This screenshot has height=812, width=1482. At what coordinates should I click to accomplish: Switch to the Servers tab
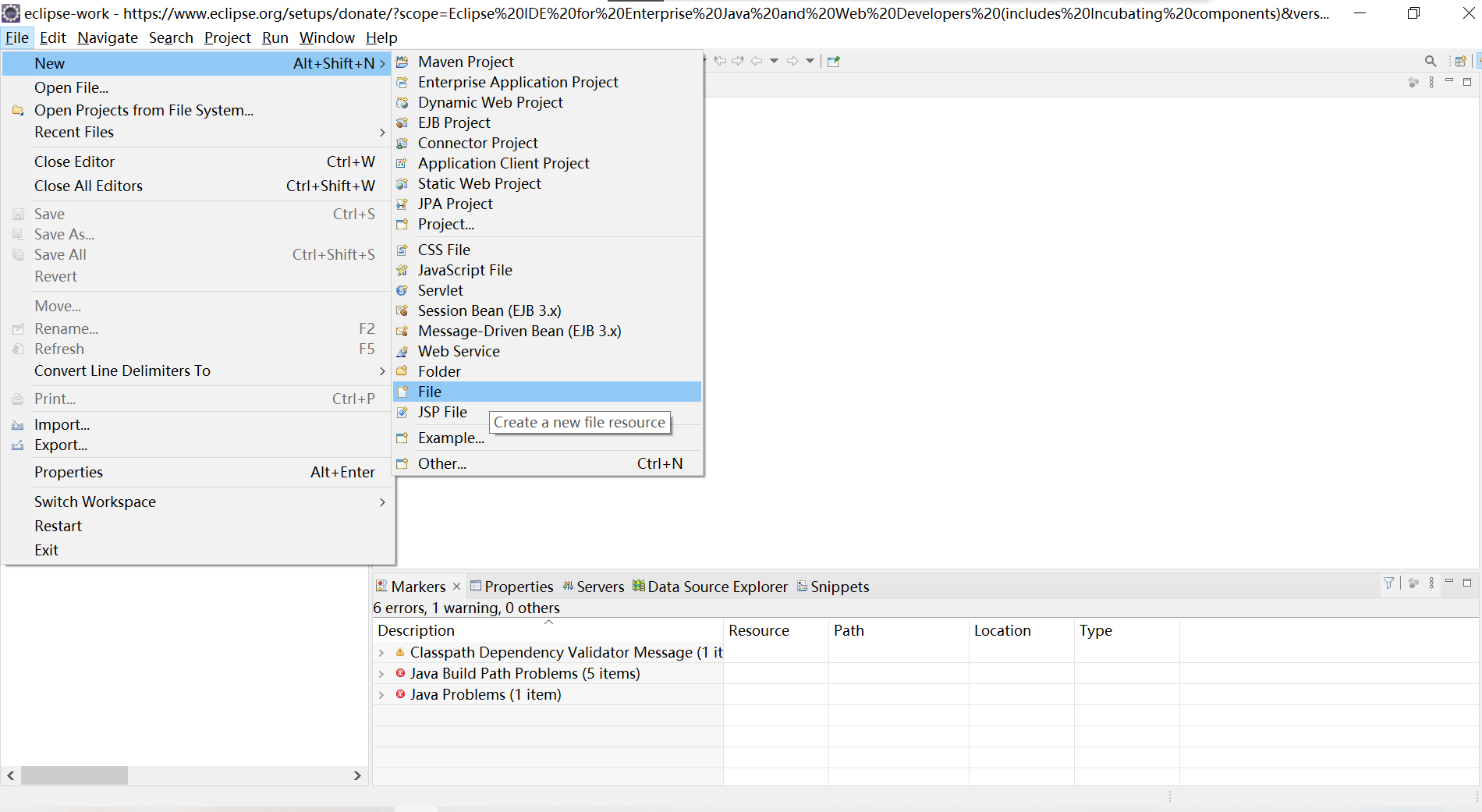point(601,586)
